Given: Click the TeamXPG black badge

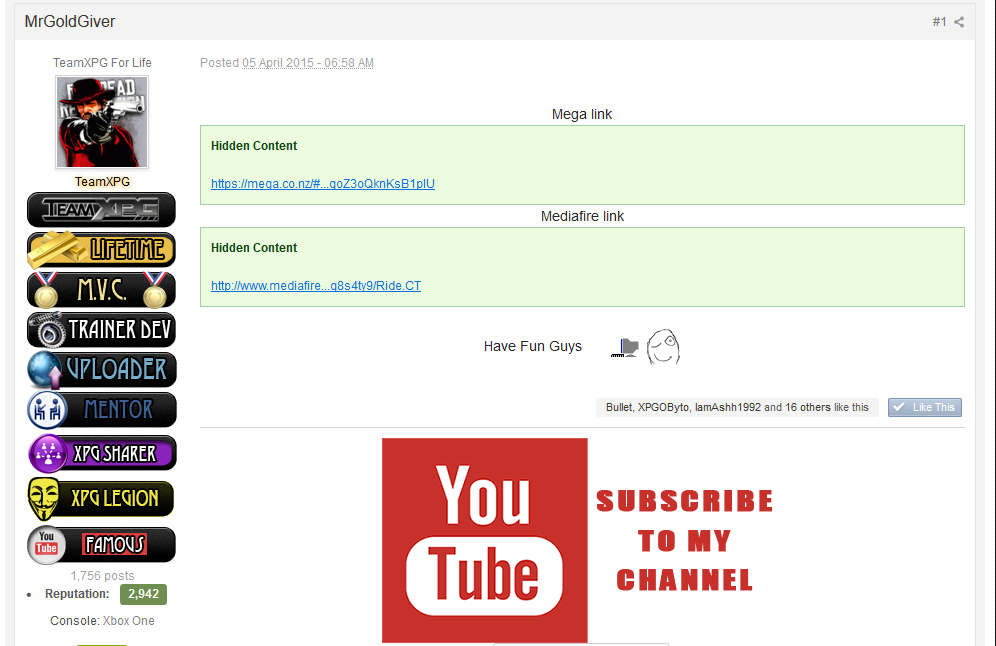Looking at the screenshot, I should [x=101, y=210].
